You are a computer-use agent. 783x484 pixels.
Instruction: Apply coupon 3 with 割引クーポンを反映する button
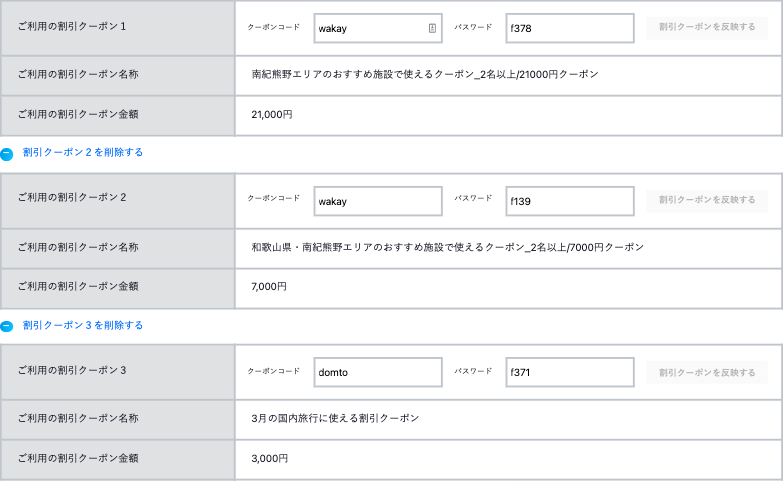(x=707, y=373)
